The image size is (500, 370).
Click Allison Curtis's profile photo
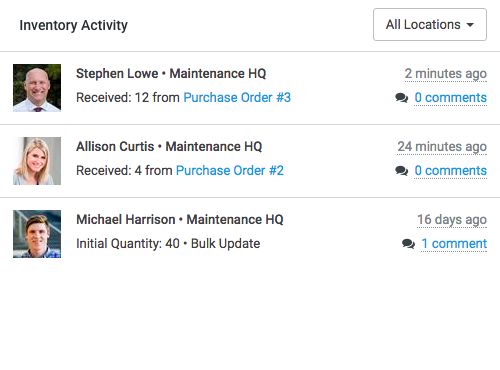[x=37, y=161]
